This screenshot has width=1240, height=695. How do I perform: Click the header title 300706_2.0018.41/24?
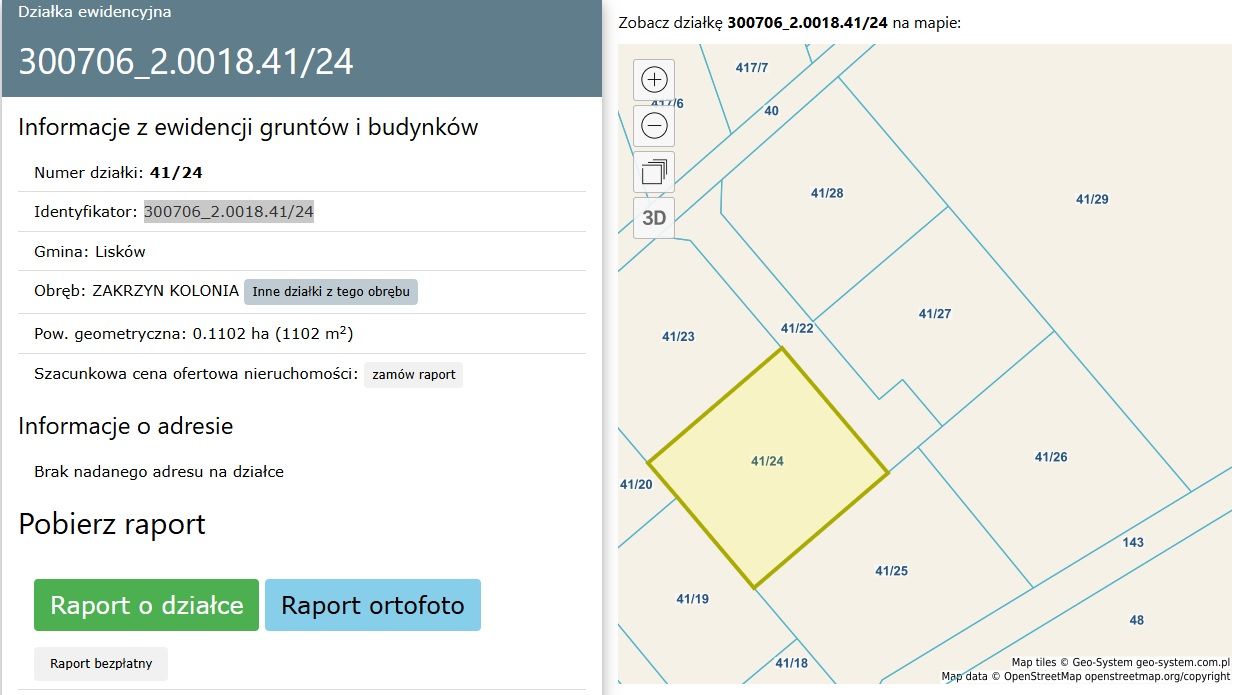click(186, 61)
